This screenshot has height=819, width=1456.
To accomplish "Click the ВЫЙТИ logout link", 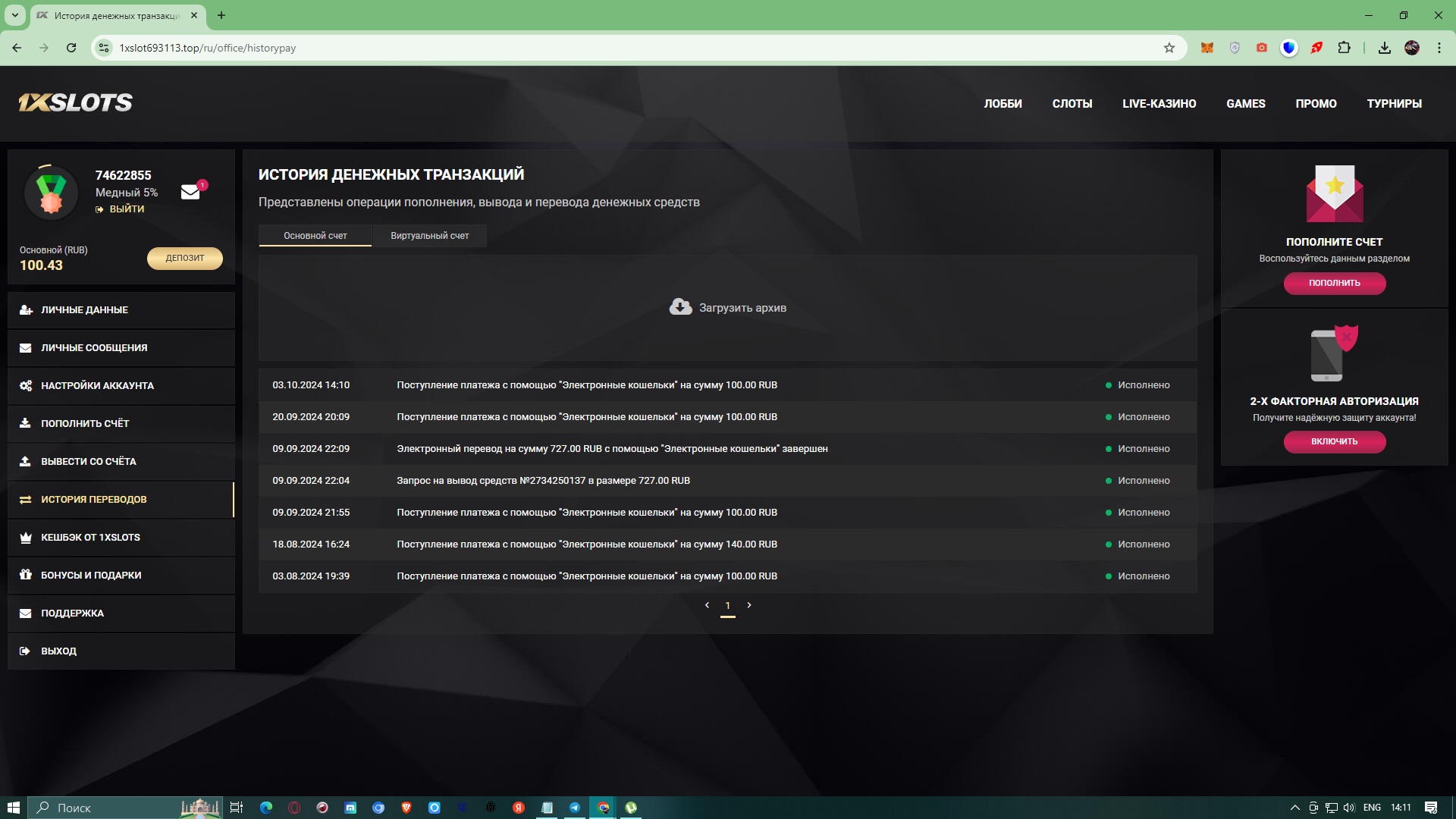I will tap(126, 209).
